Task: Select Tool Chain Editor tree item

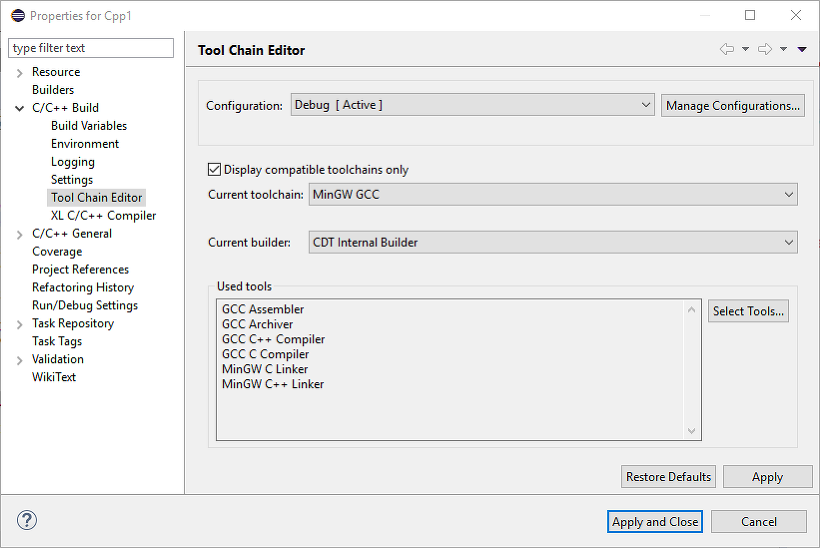Action: click(96, 198)
